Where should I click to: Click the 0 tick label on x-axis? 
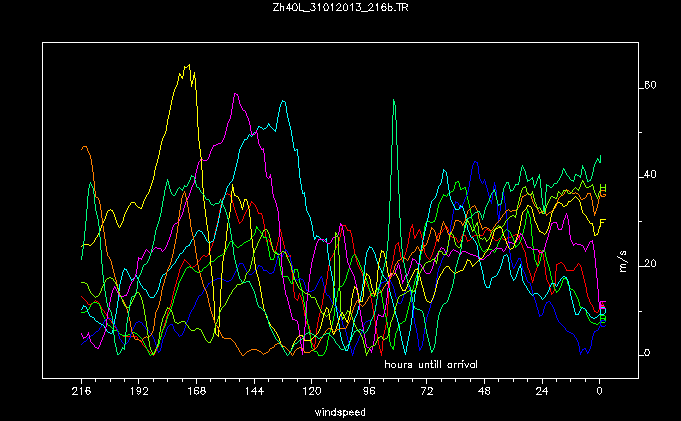coord(599,393)
